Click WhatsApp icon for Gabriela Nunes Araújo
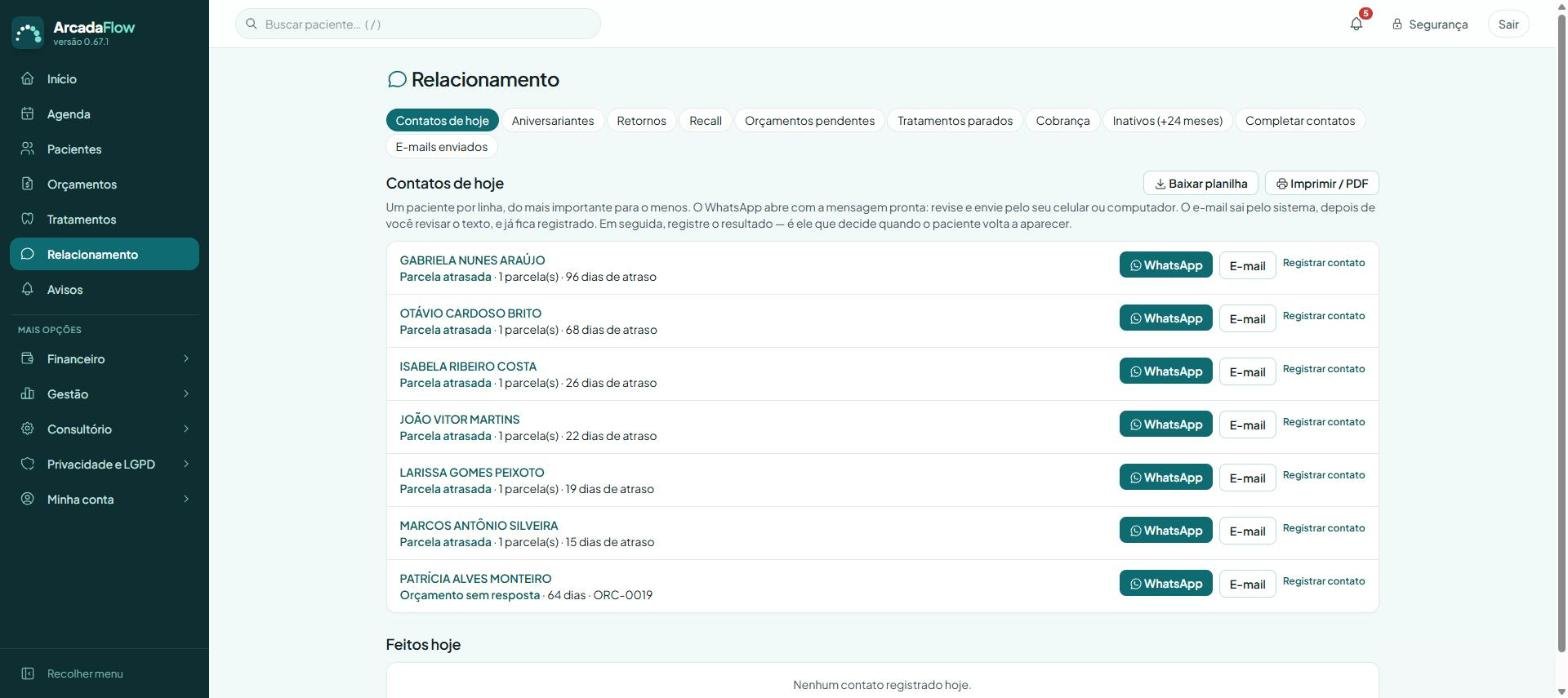Viewport: 1568px width, 698px height. point(1136,266)
